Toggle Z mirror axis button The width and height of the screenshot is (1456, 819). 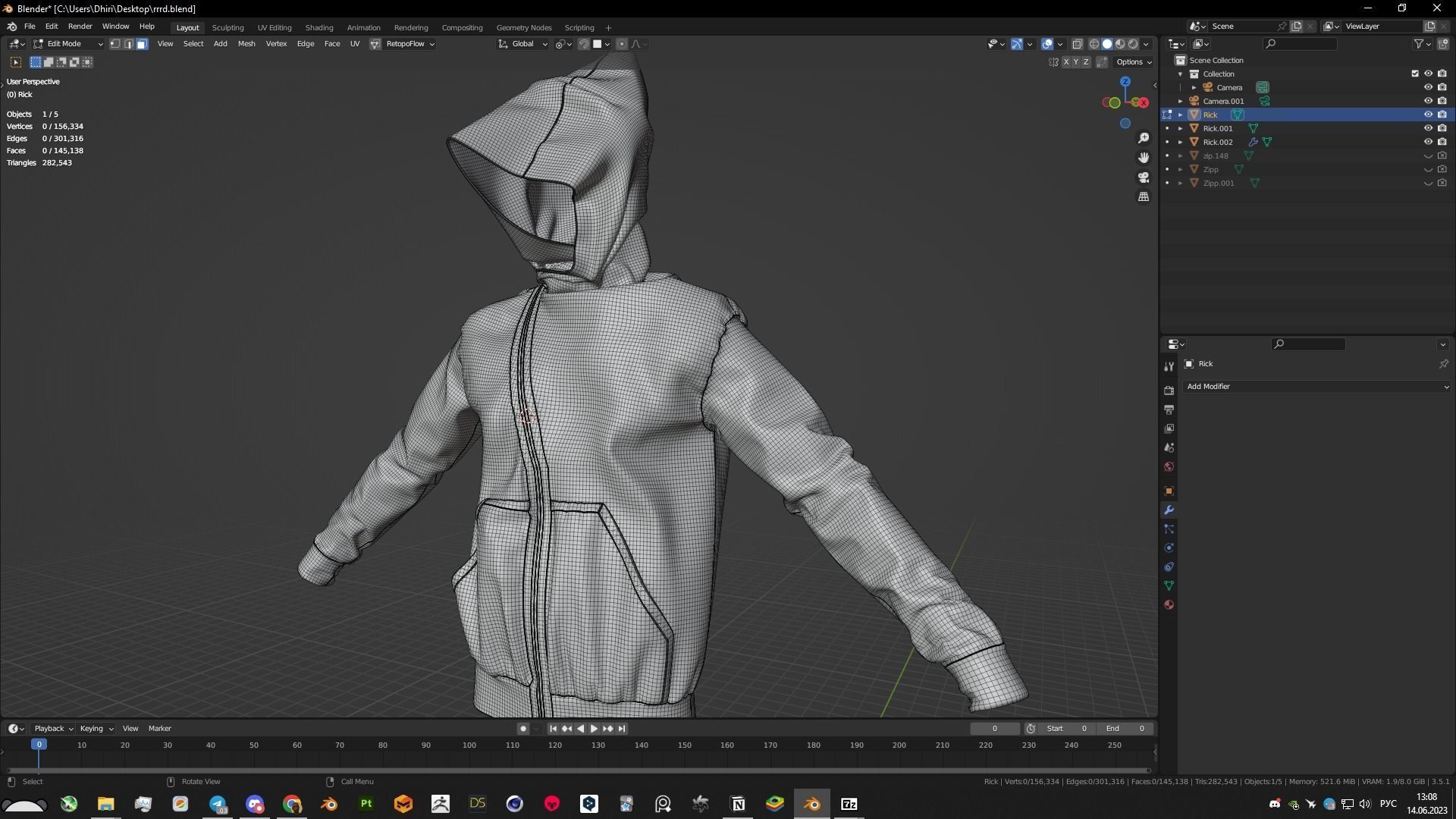pos(1086,62)
